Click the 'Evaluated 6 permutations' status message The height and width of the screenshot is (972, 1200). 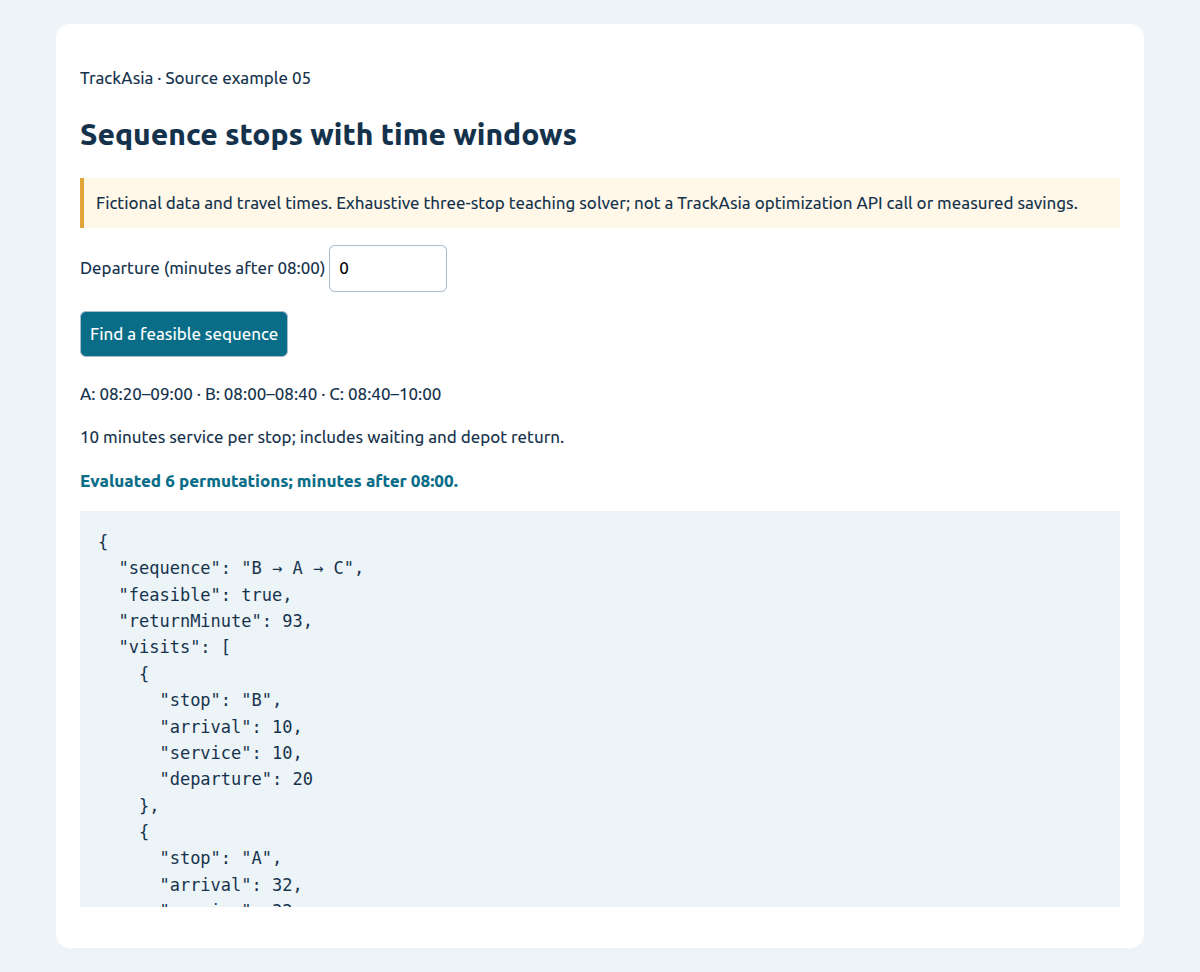click(269, 481)
